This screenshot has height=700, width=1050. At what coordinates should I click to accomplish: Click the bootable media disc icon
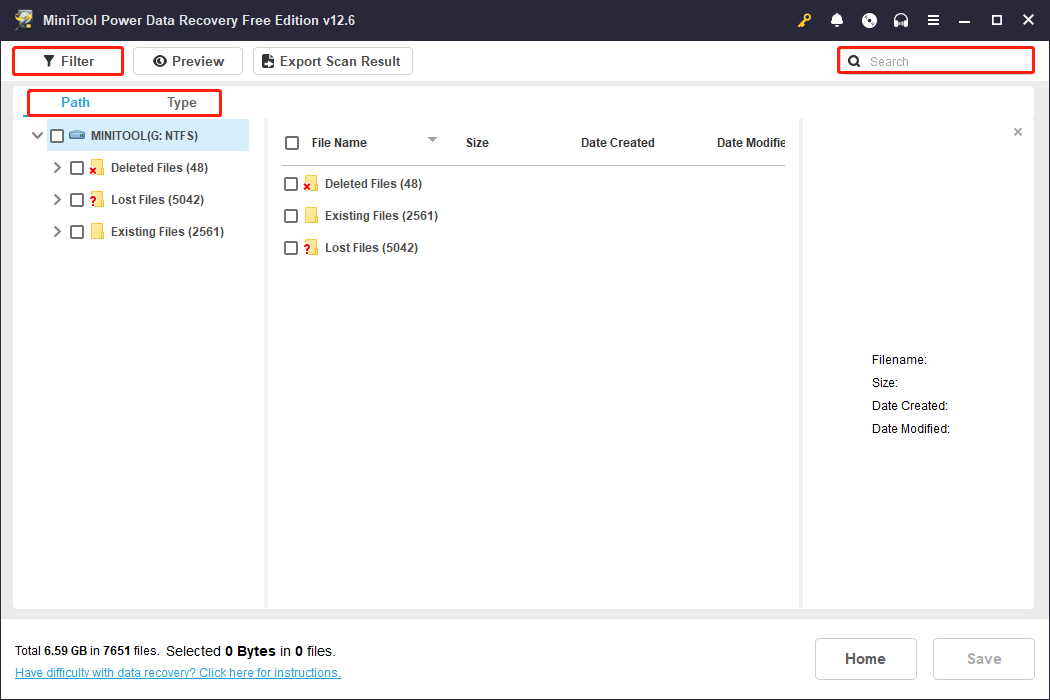[x=869, y=20]
